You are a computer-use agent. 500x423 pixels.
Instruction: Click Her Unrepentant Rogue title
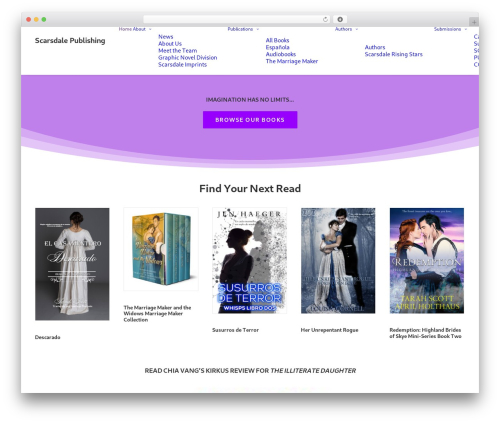pyautogui.click(x=329, y=330)
